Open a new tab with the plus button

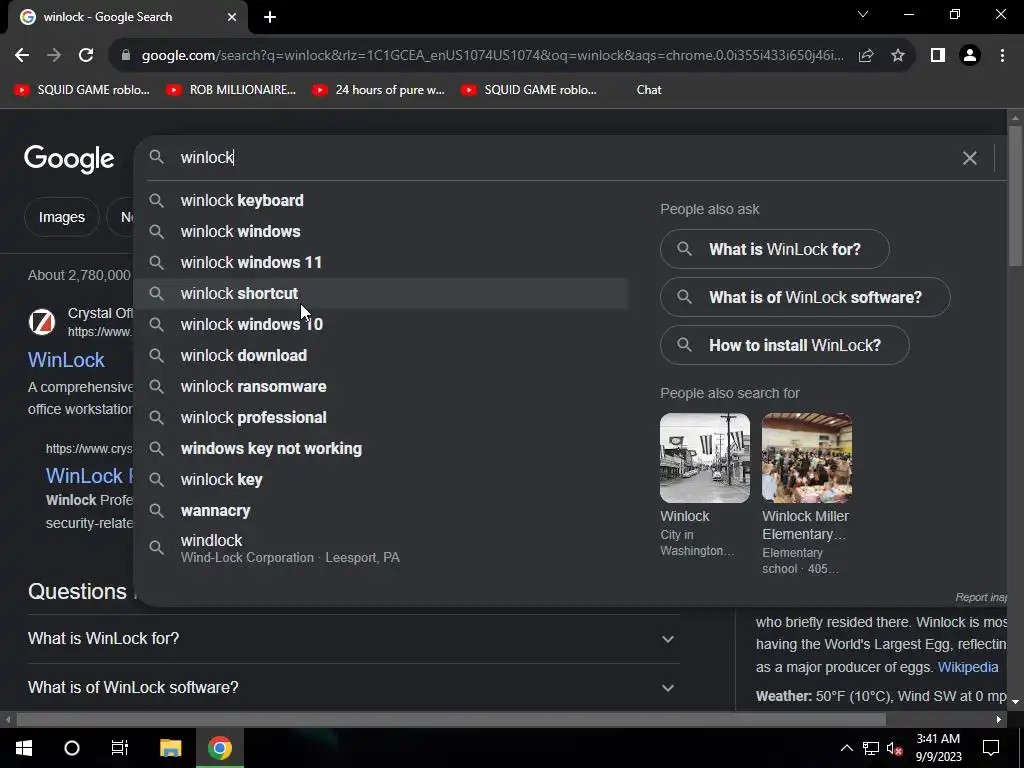270,17
